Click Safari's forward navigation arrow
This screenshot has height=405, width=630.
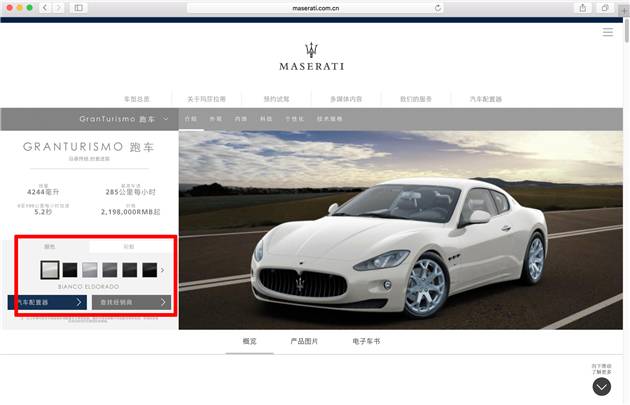59,8
